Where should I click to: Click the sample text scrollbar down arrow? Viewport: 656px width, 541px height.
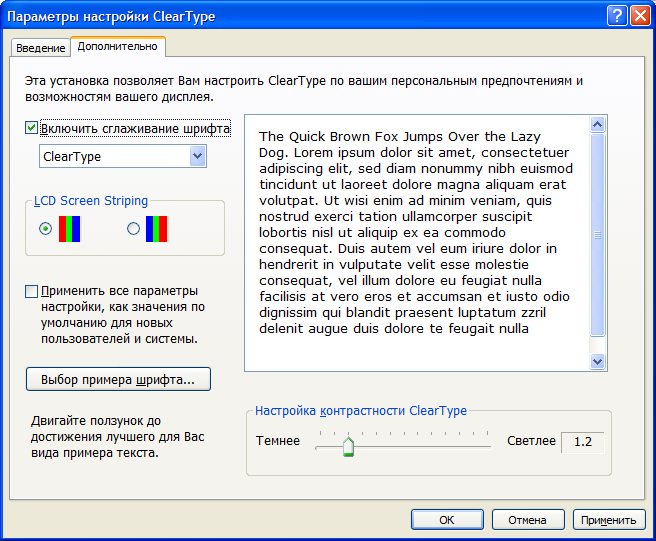pos(597,361)
